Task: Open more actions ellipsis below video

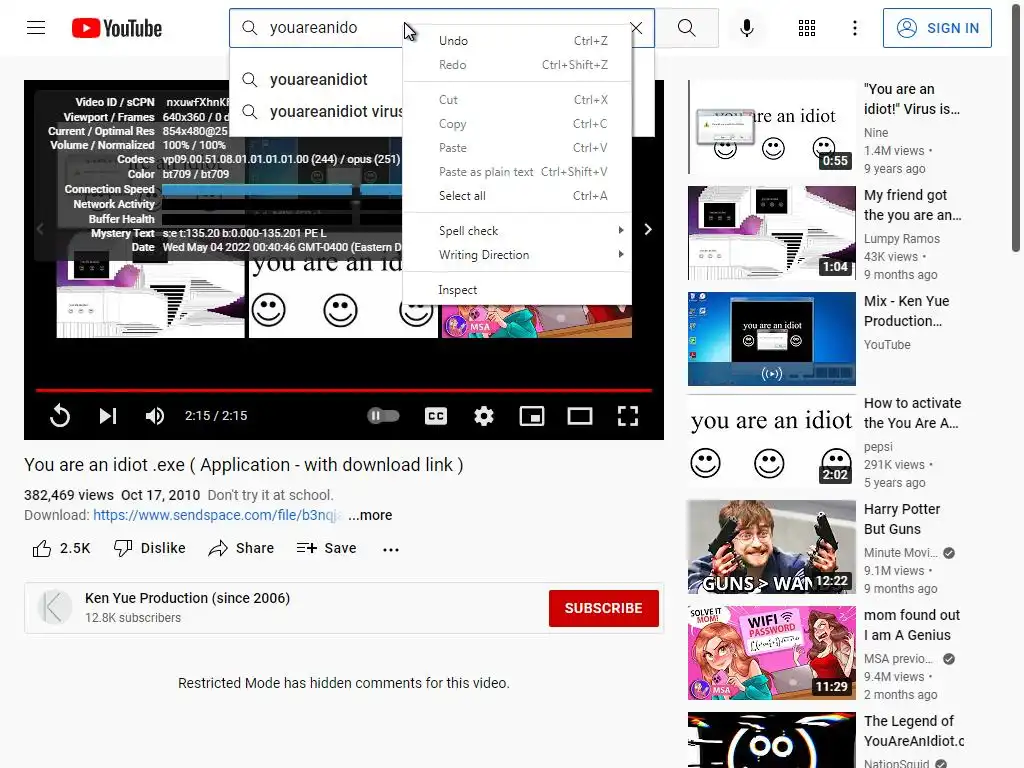Action: 391,549
